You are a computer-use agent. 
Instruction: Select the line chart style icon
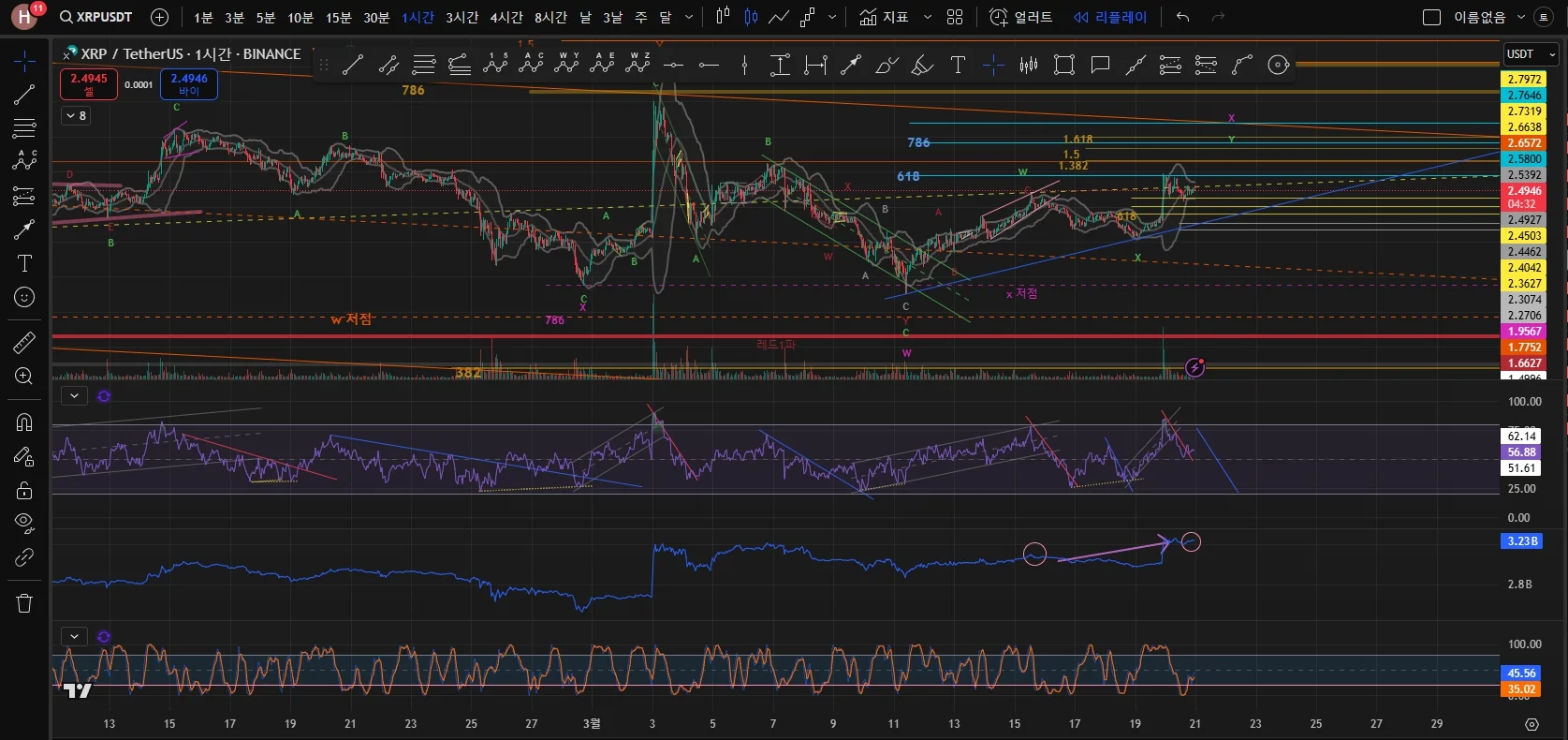pos(779,17)
